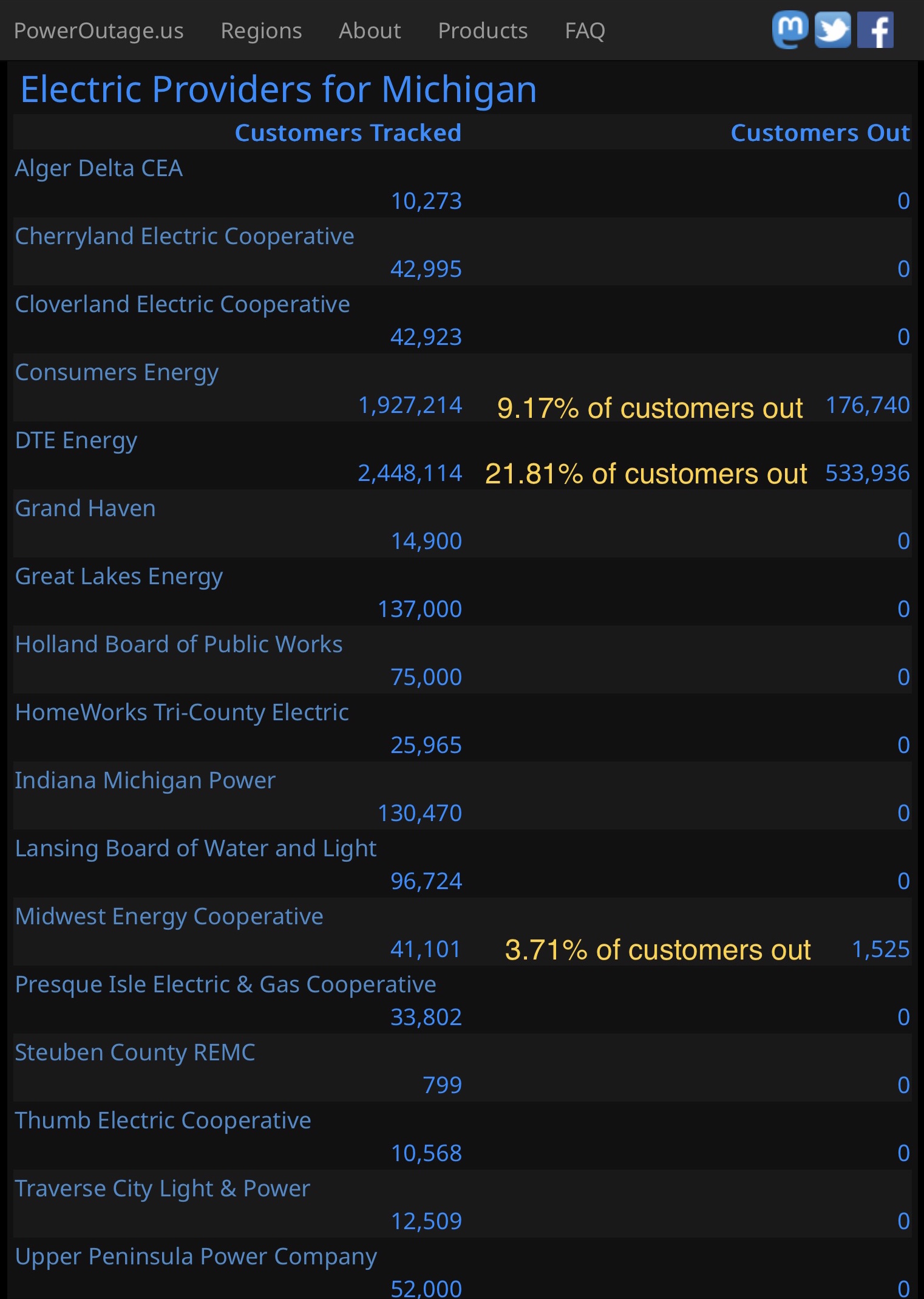
Task: Sort by Customers Out column header
Action: pyautogui.click(x=820, y=132)
